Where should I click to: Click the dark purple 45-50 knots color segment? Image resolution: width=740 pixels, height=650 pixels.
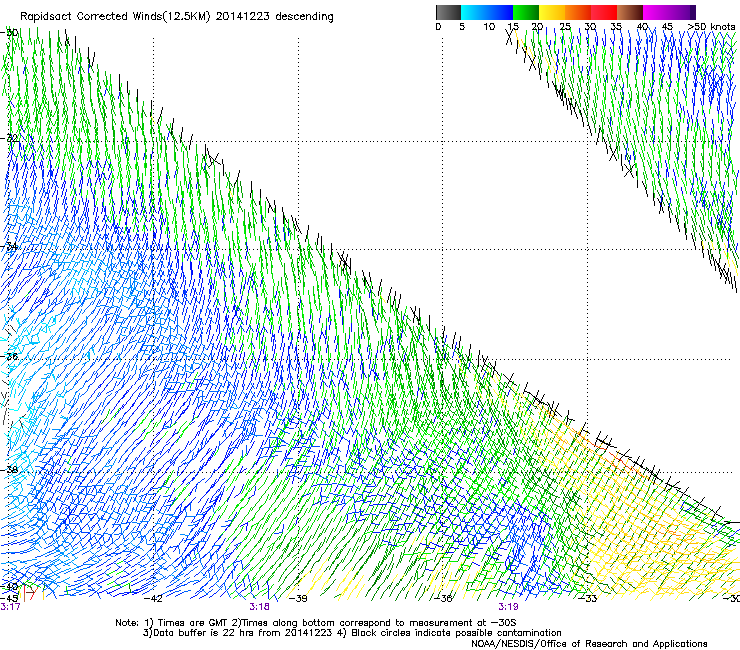coord(682,12)
